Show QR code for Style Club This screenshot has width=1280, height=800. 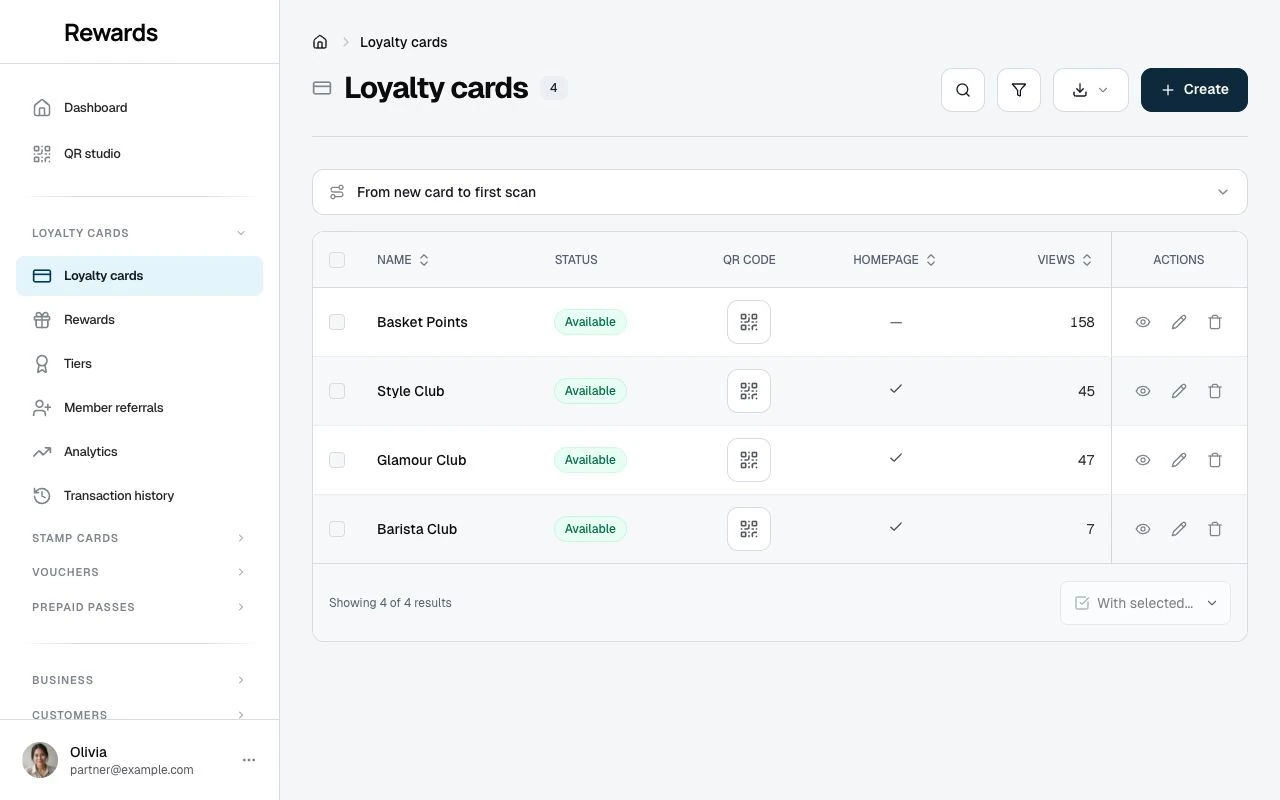click(749, 391)
